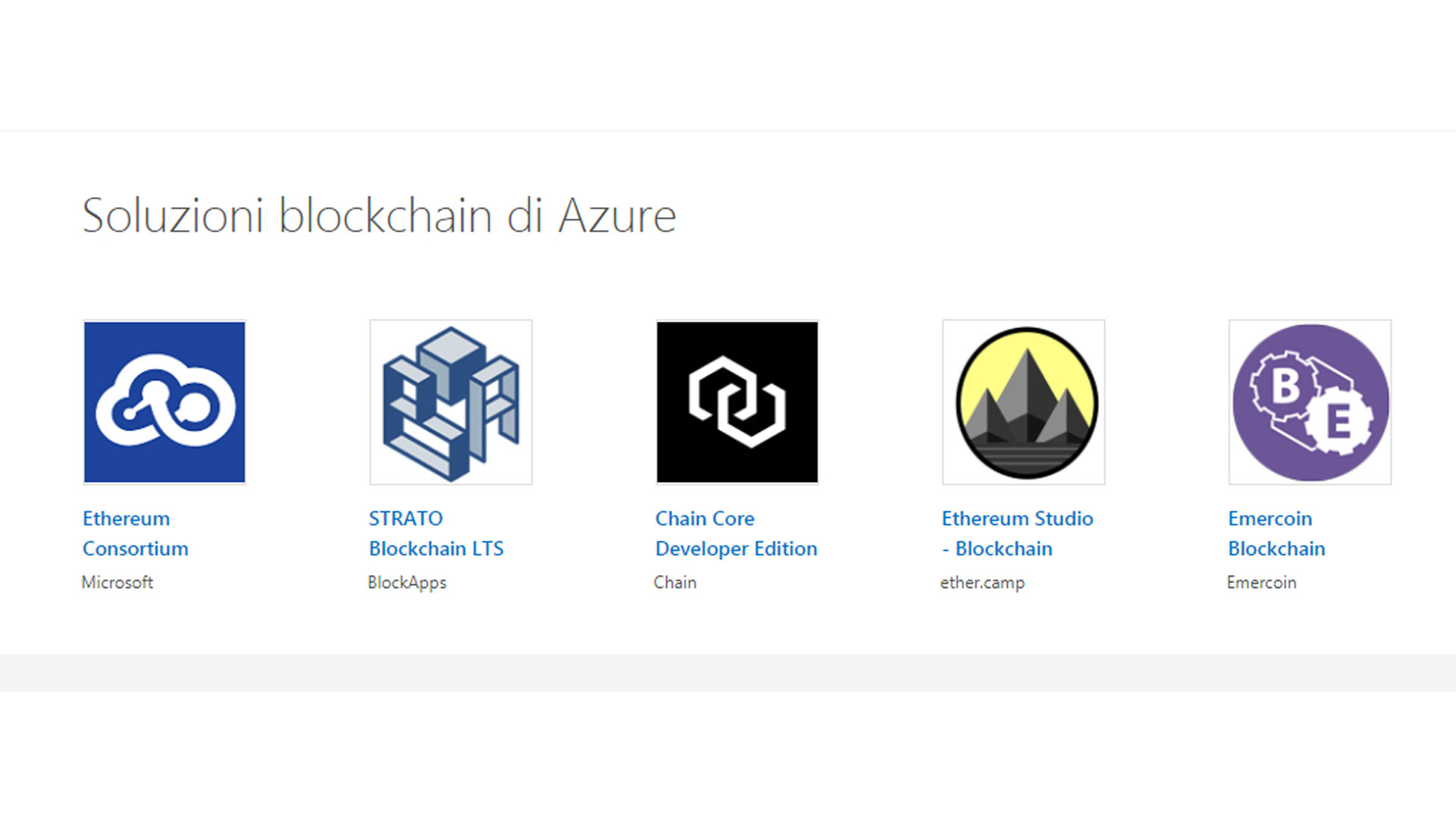Go to Ethereum Studio - Blockchain link
1456x819 pixels.
[x=1017, y=533]
